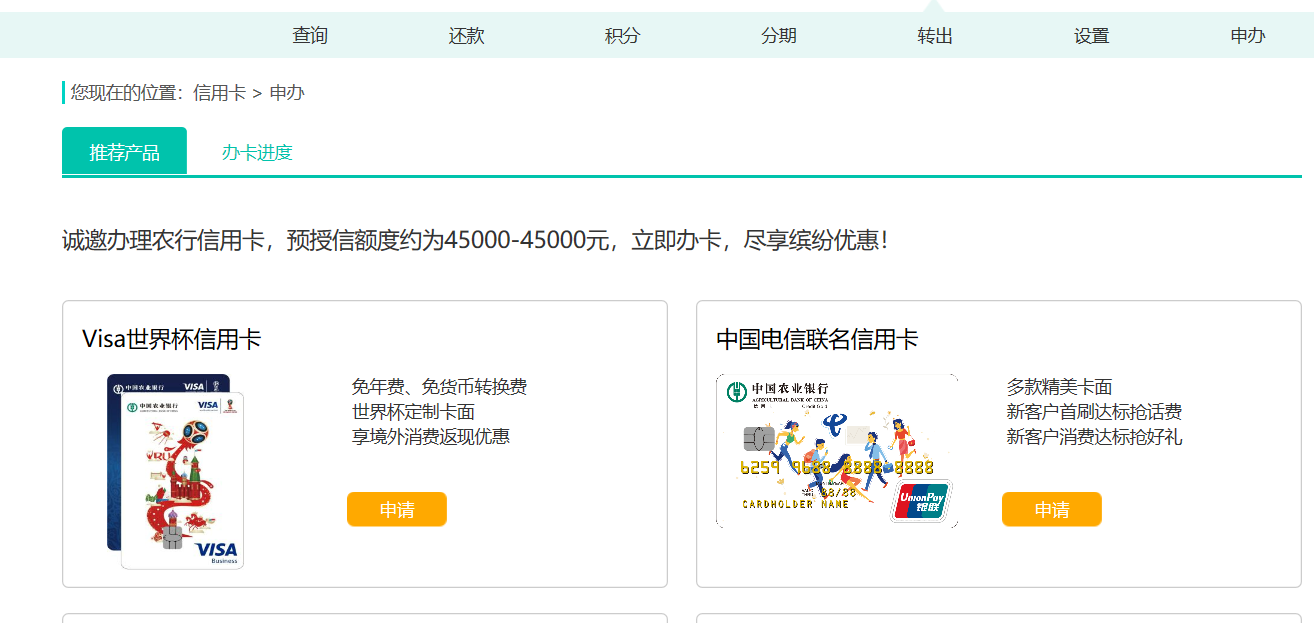This screenshot has height=623, width=1314.
Task: Click the text 免年费、免货币转换费
Action: pyautogui.click(x=439, y=387)
